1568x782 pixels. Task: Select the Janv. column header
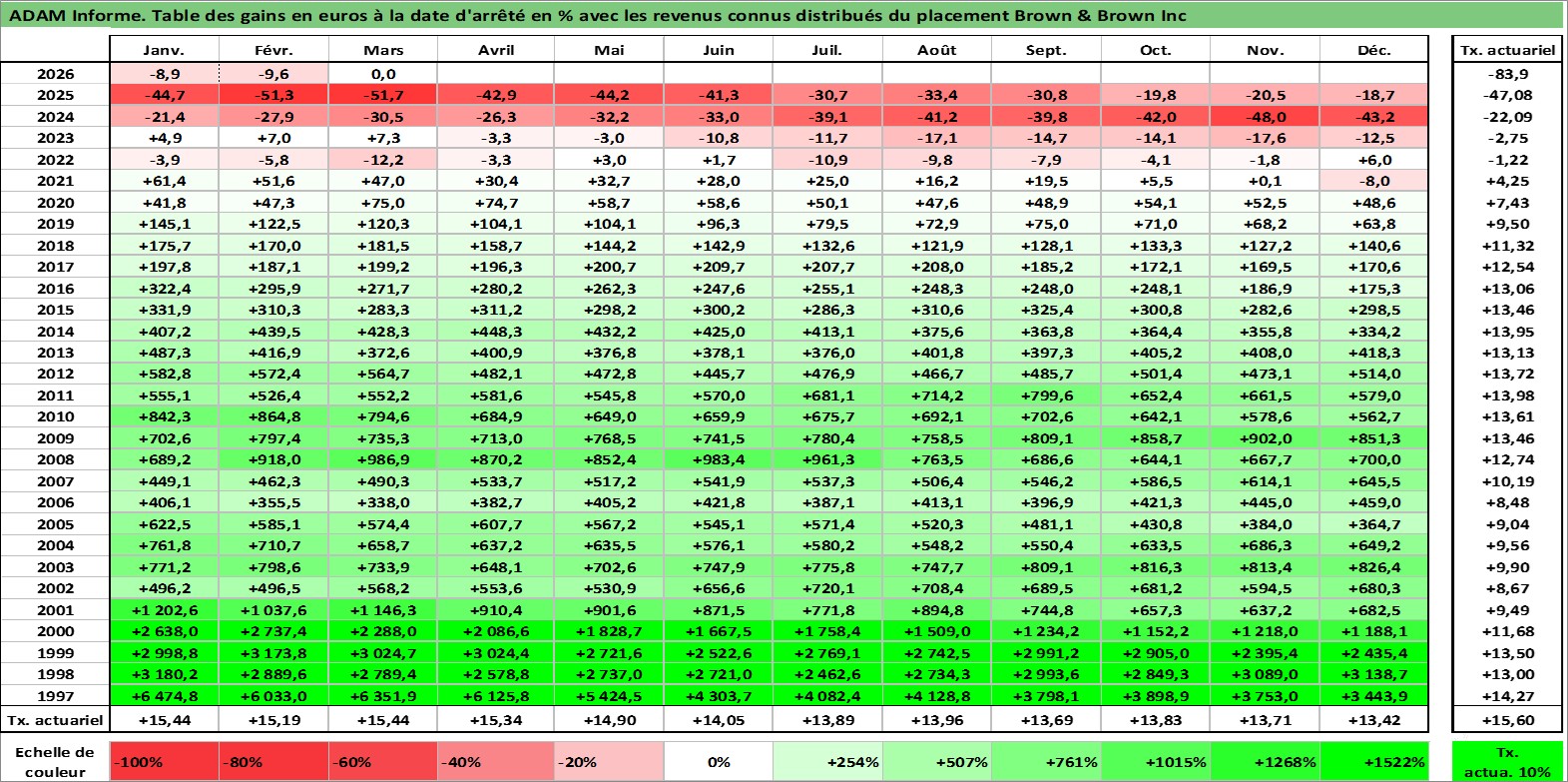pos(164,50)
